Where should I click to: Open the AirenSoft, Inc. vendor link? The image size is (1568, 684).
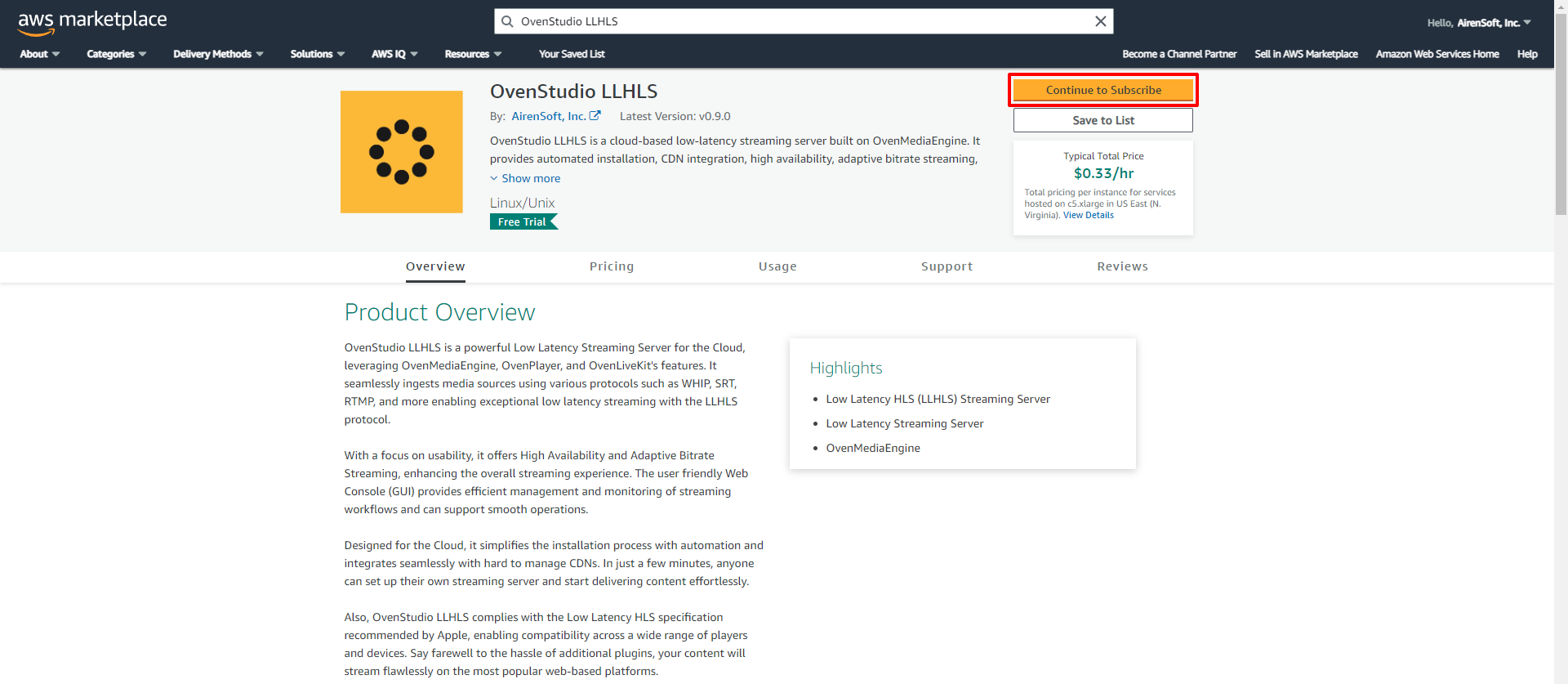tap(548, 116)
